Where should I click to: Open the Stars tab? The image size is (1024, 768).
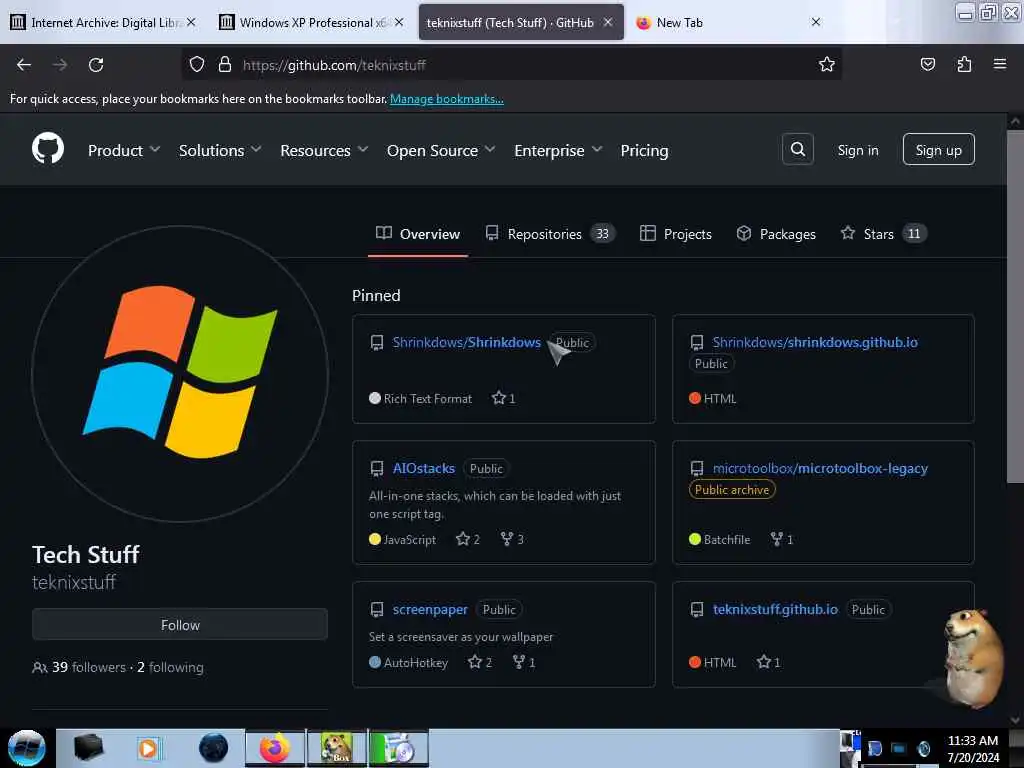coord(883,234)
